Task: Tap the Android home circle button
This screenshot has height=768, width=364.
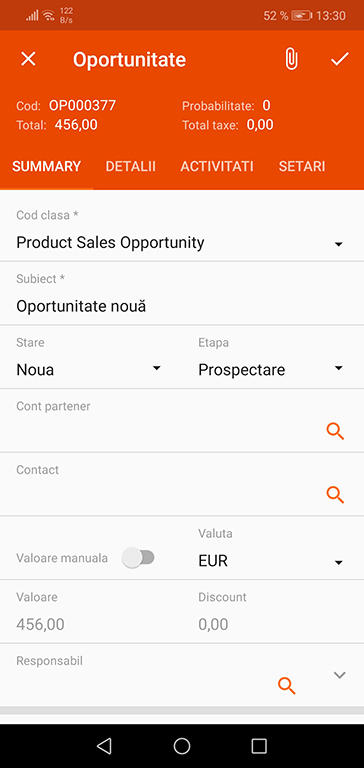Action: coord(182,745)
